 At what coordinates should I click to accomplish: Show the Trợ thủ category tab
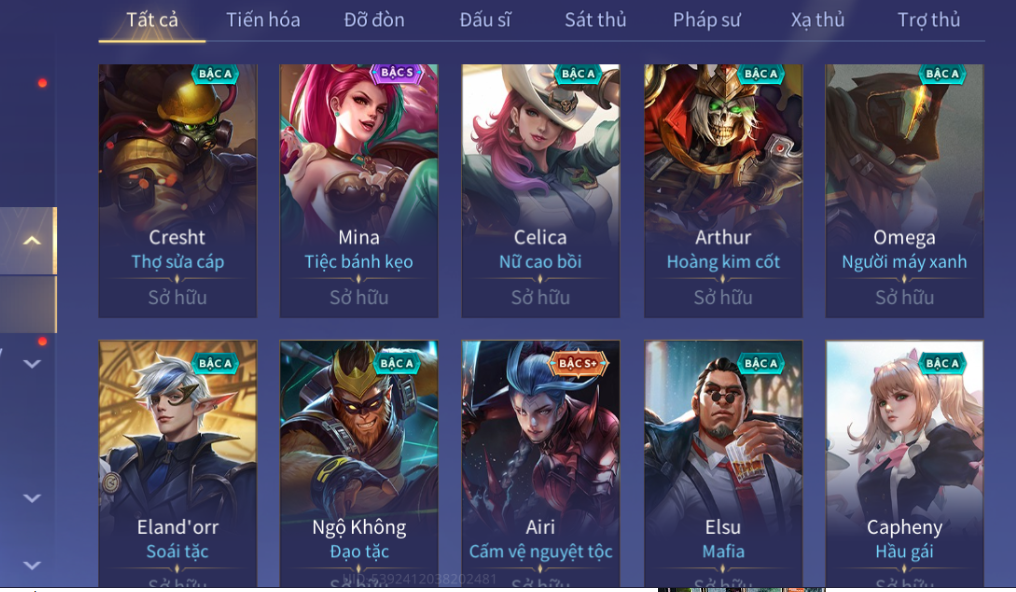(x=929, y=20)
